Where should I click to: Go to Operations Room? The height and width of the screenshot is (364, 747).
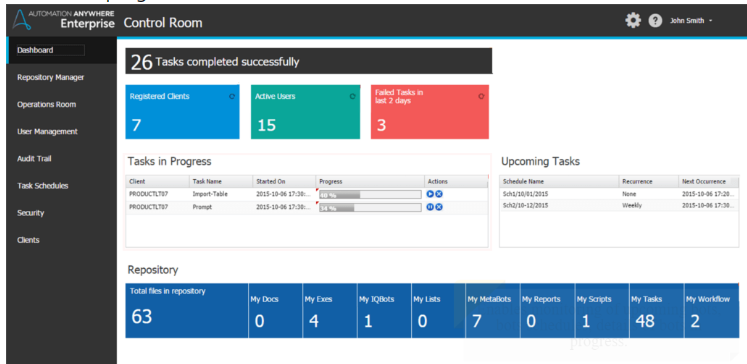coord(46,104)
